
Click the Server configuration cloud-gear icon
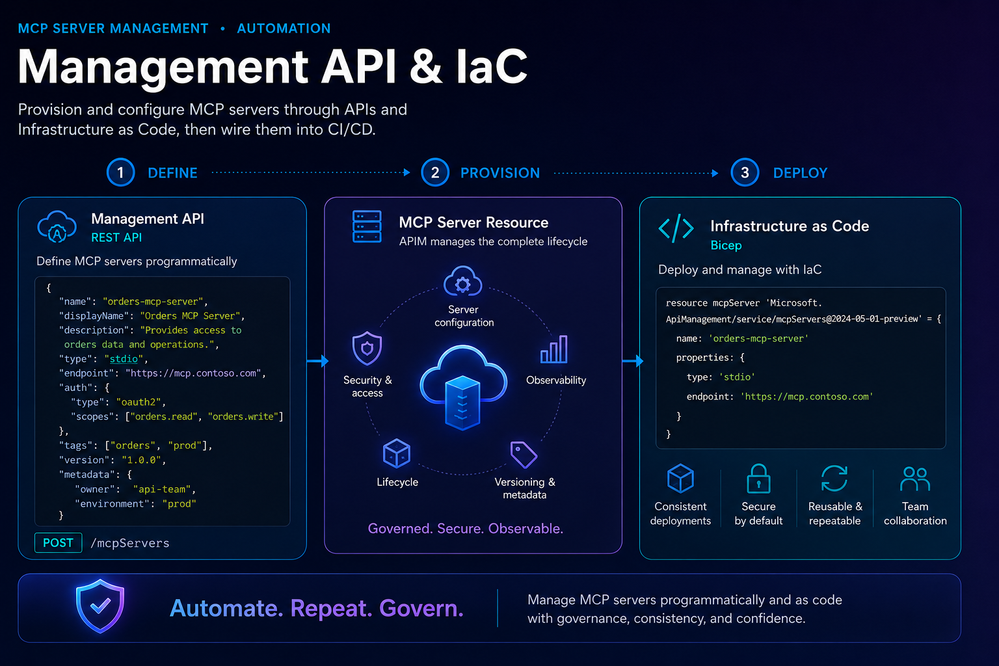tap(463, 281)
